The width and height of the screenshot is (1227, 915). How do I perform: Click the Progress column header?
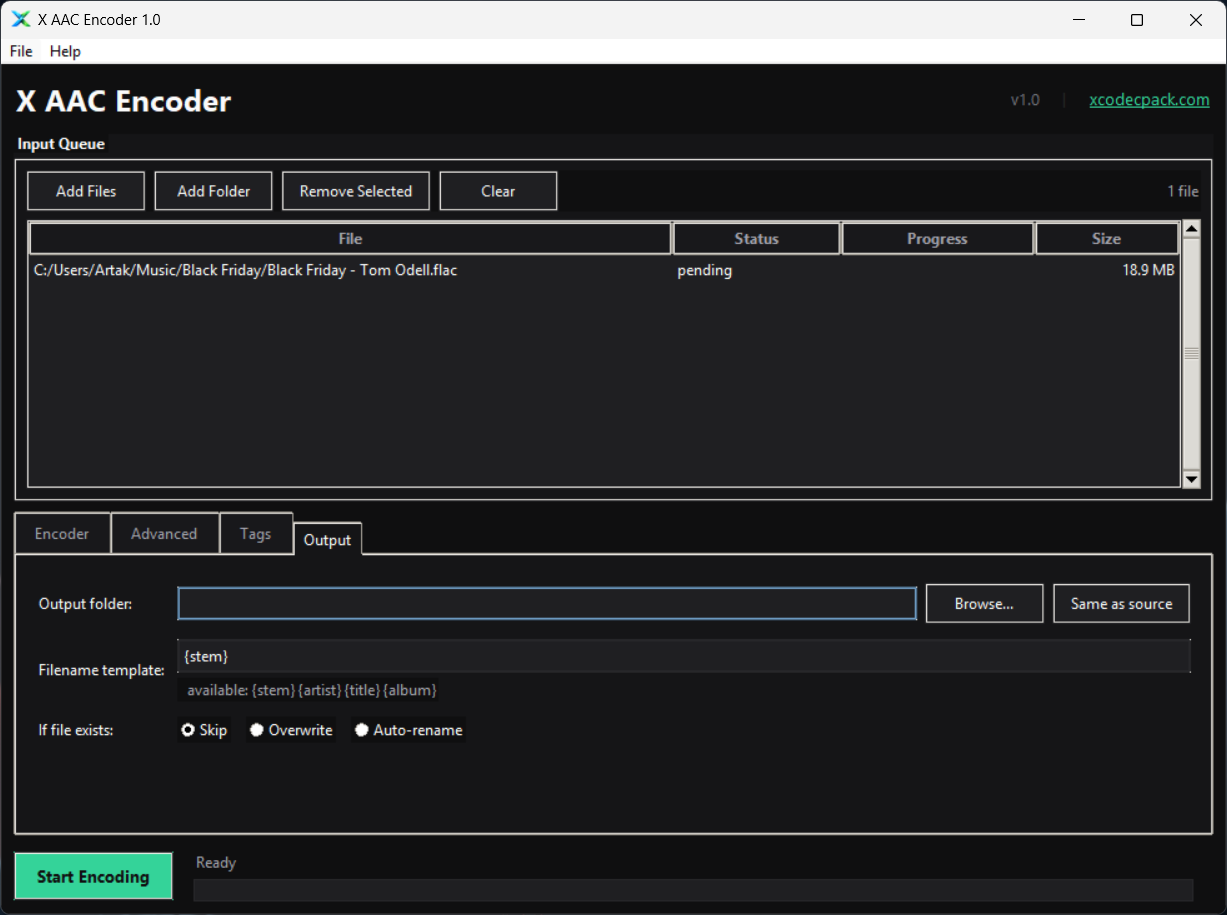(937, 239)
